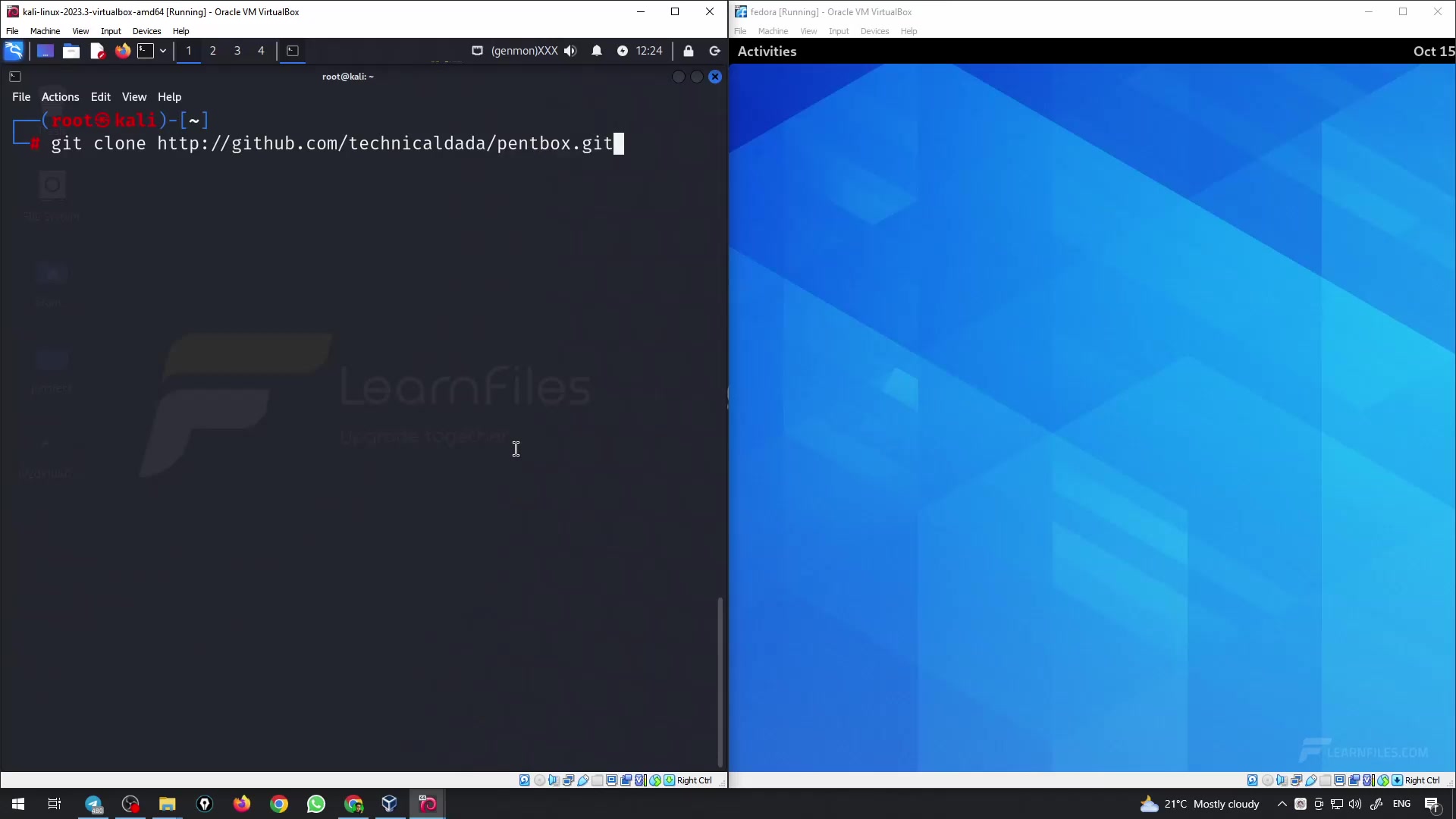
Task: Switch to workspace 4
Action: pyautogui.click(x=261, y=51)
